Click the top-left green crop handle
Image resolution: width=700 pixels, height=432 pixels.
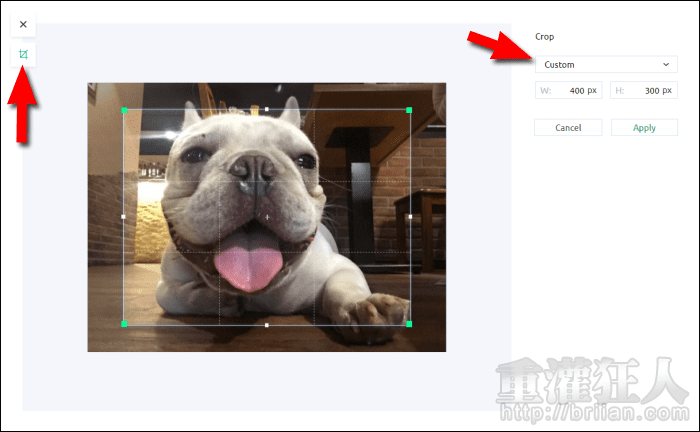coord(124,109)
